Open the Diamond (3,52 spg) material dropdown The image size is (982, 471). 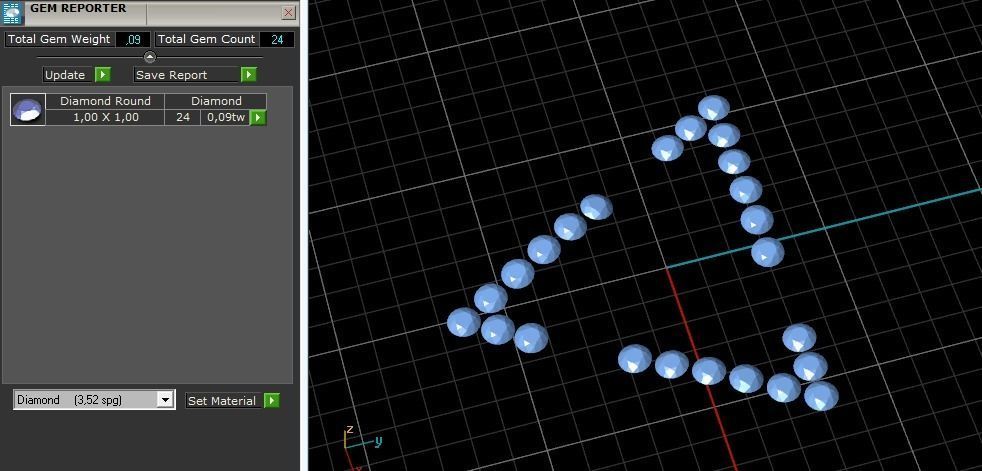(94, 400)
